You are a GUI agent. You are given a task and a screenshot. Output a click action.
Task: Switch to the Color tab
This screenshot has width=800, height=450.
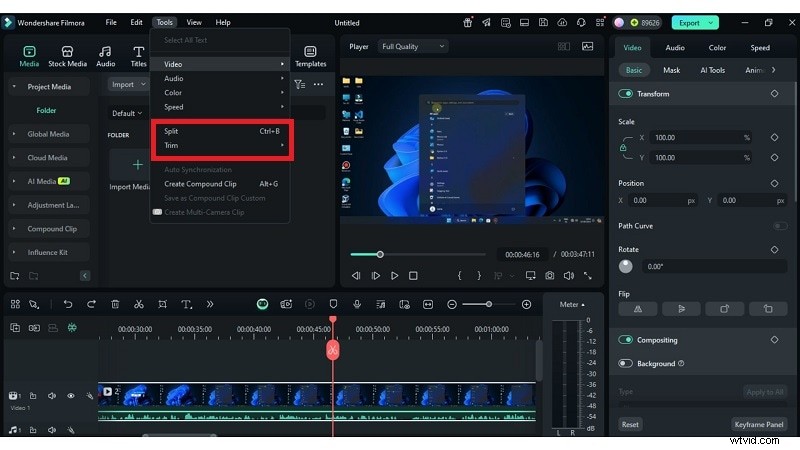click(717, 47)
